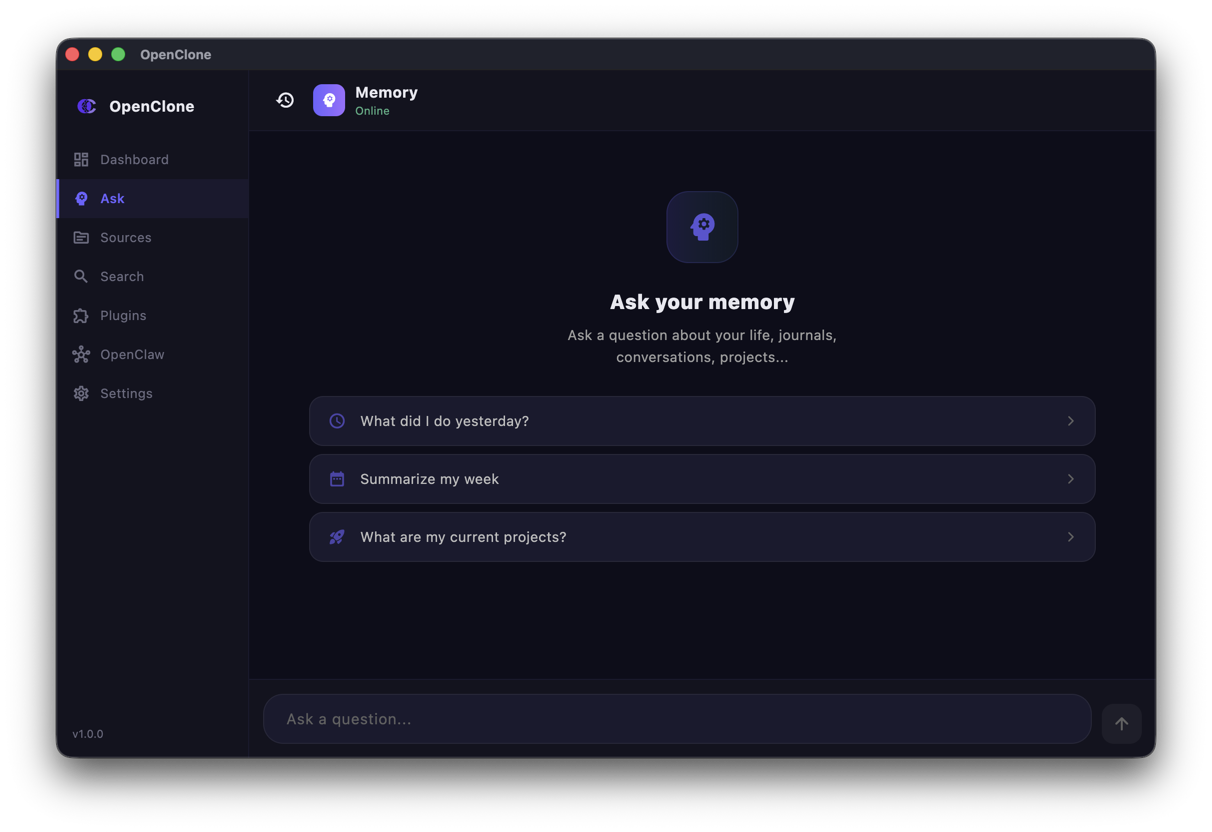This screenshot has height=832, width=1212.
Task: Click the Plugins icon in the sidebar
Action: click(80, 315)
